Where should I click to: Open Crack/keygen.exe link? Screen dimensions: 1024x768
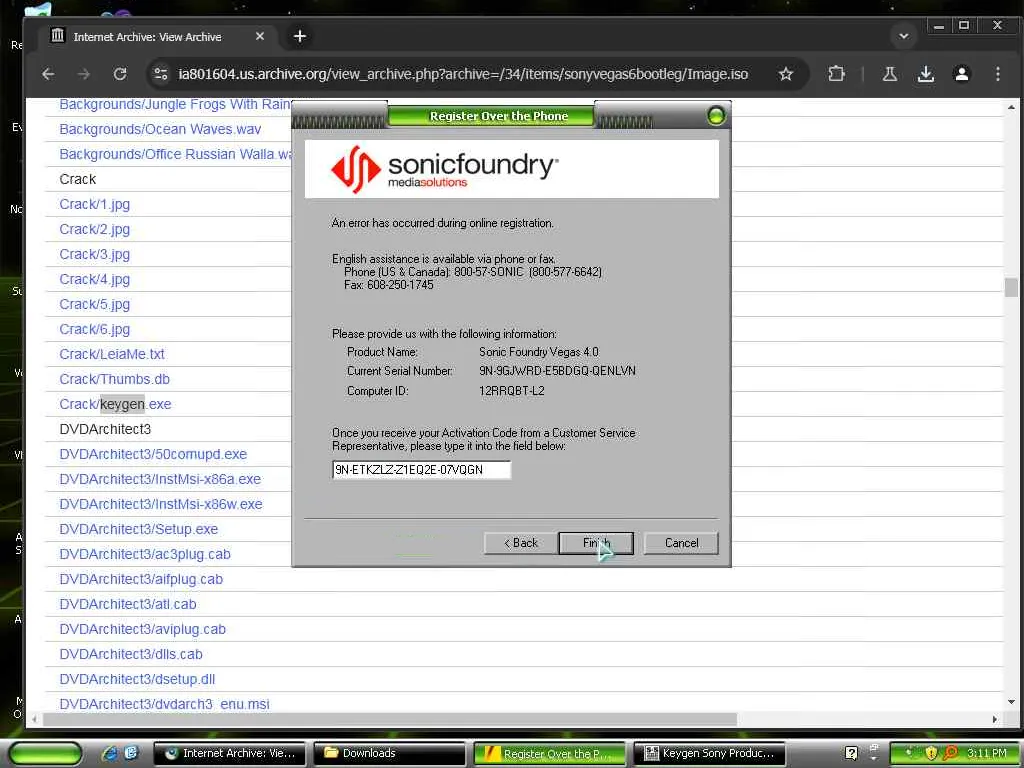[115, 404]
